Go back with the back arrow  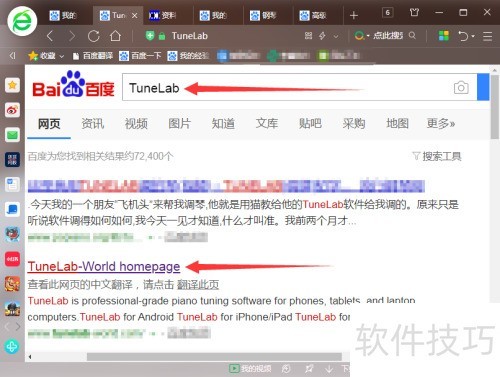tap(50, 36)
